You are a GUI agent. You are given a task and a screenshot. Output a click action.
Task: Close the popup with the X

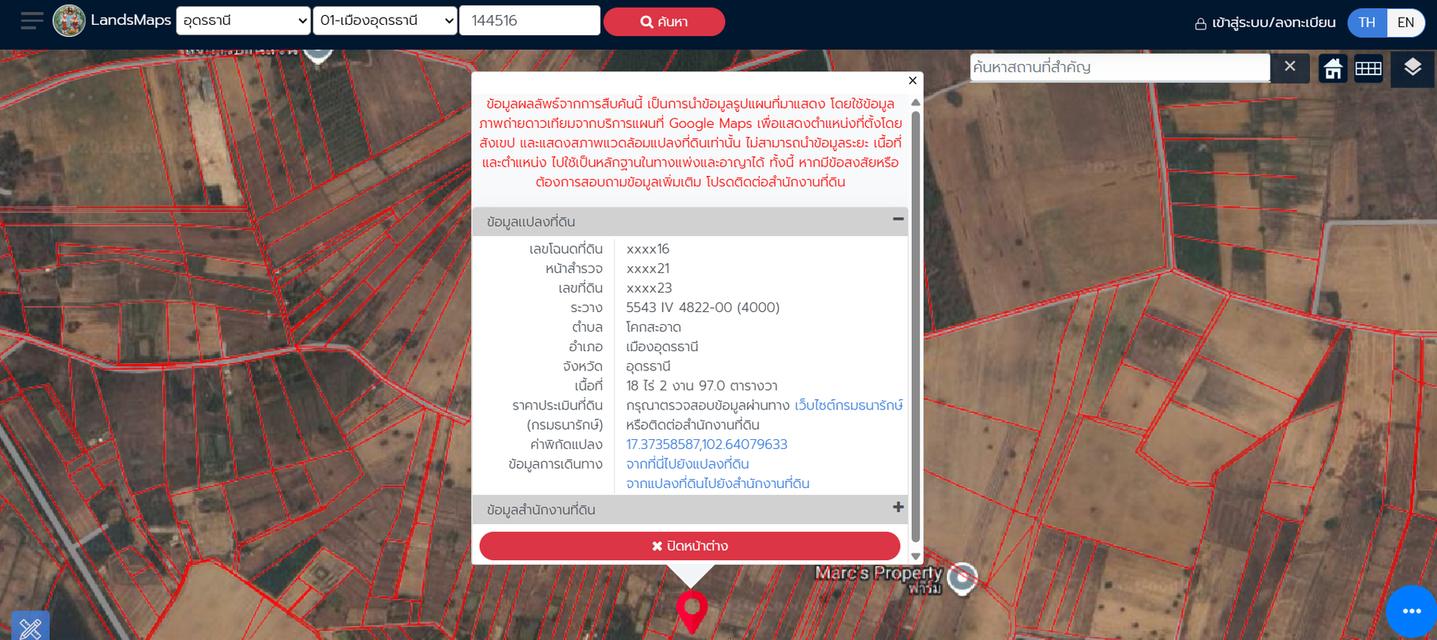click(912, 81)
